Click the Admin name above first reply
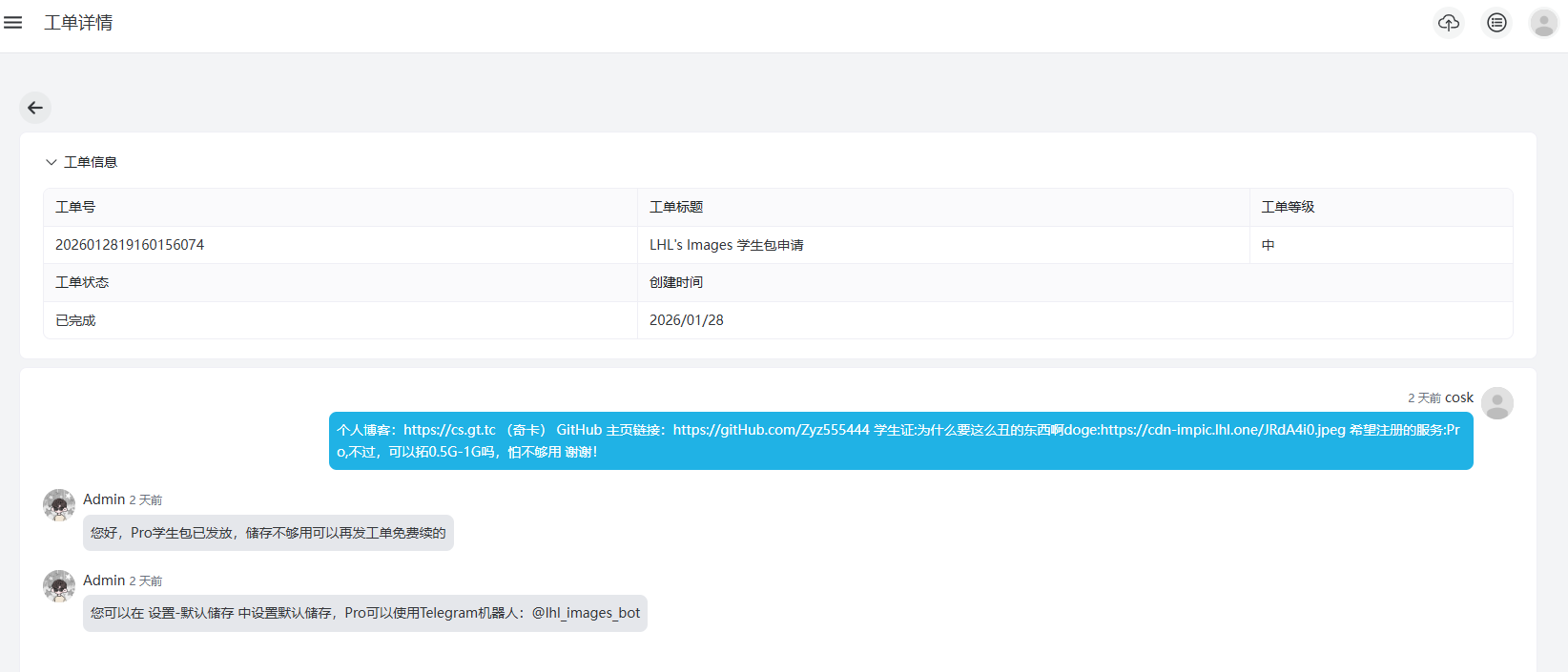This screenshot has width=1568, height=672. [104, 499]
